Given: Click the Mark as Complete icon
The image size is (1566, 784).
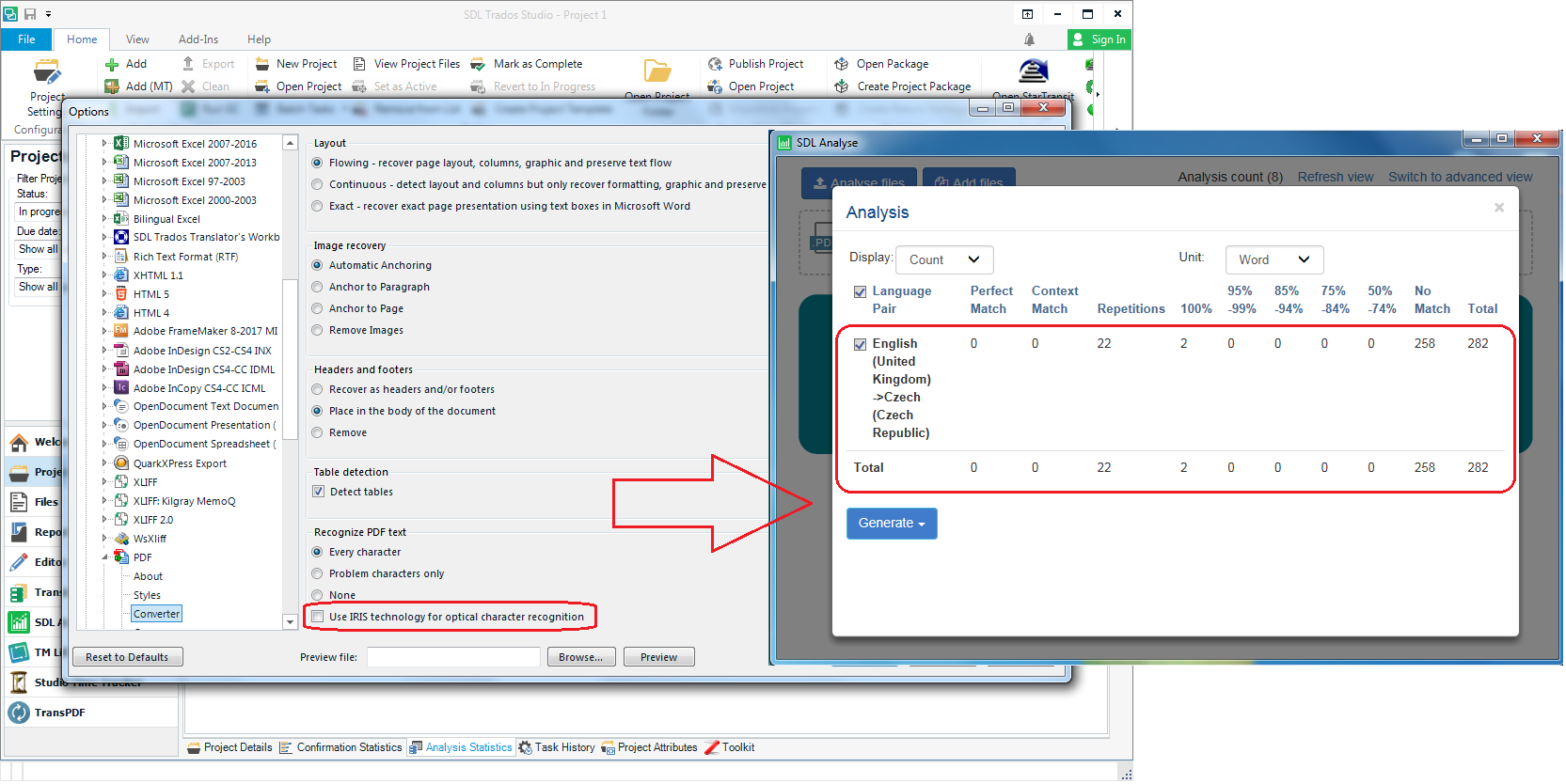Looking at the screenshot, I should (x=479, y=64).
